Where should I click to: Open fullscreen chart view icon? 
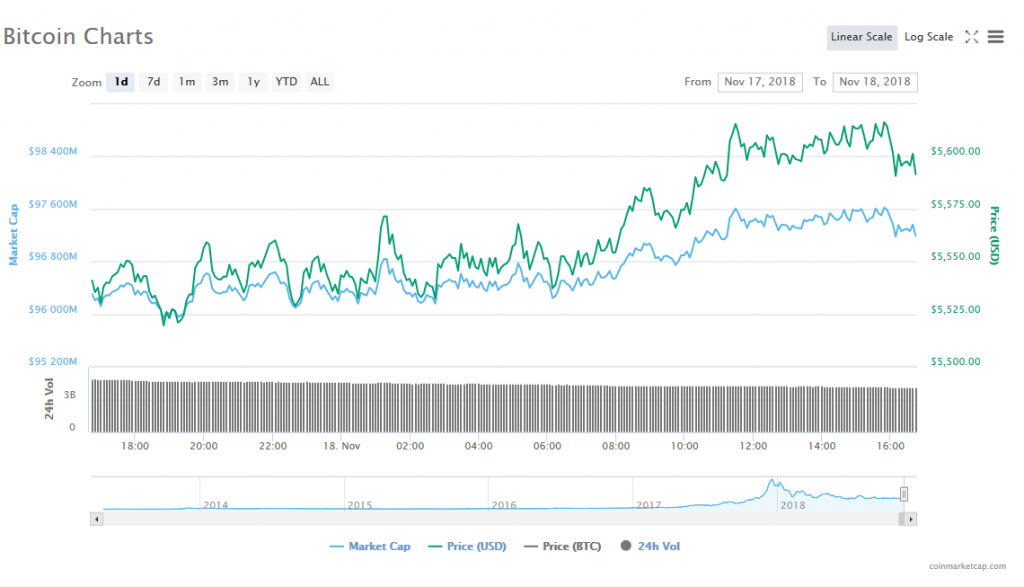[x=971, y=37]
